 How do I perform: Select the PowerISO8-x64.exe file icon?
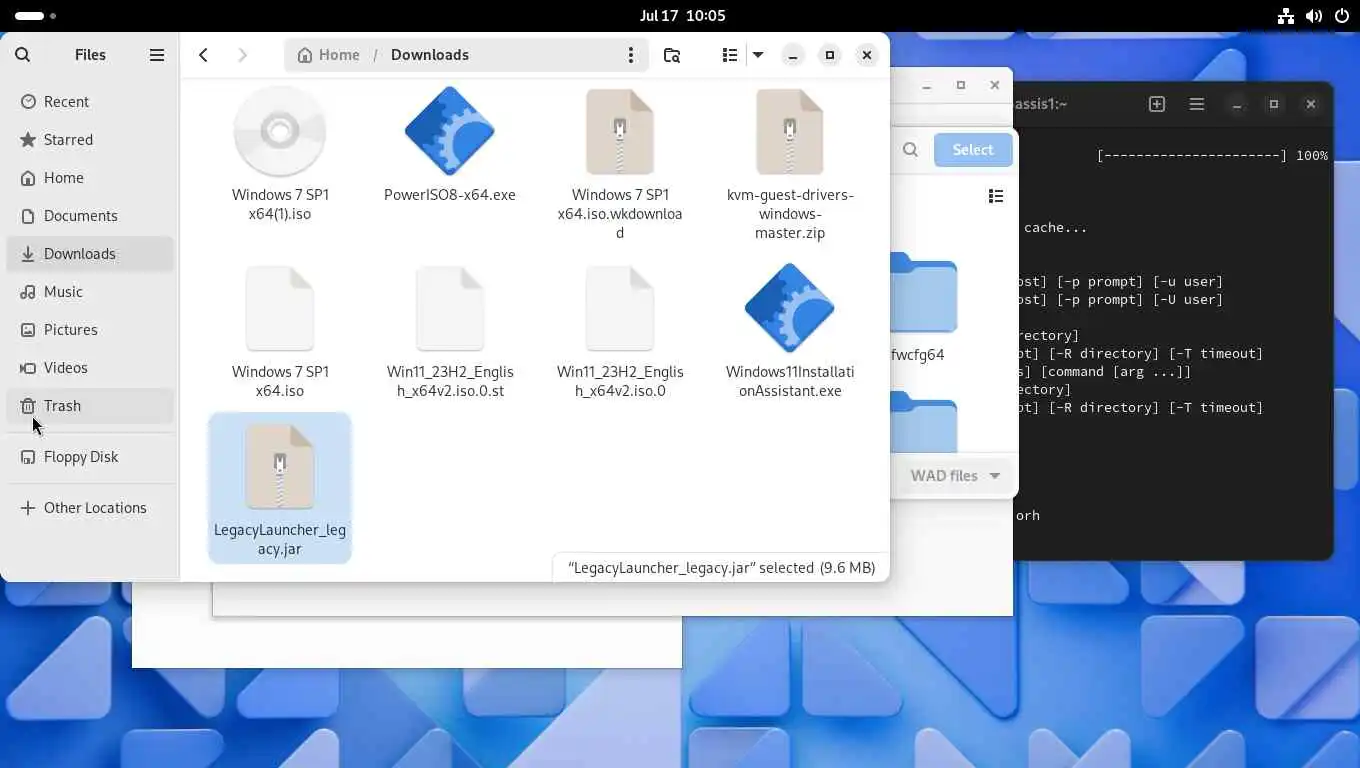pyautogui.click(x=450, y=131)
